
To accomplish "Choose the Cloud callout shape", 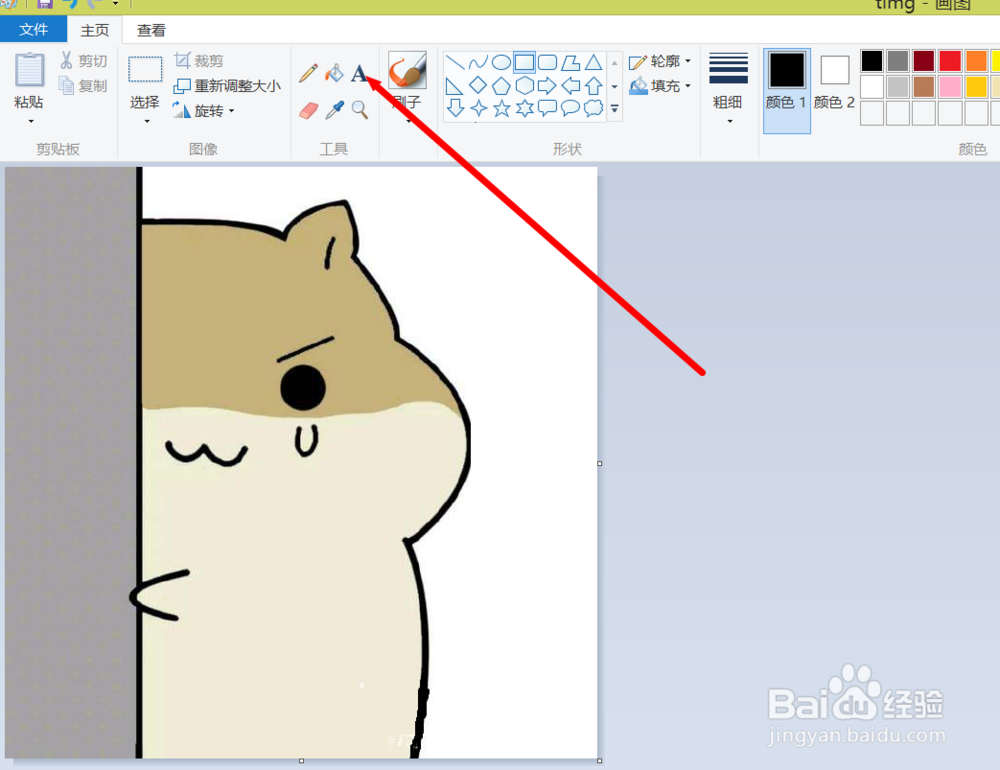I will 594,108.
